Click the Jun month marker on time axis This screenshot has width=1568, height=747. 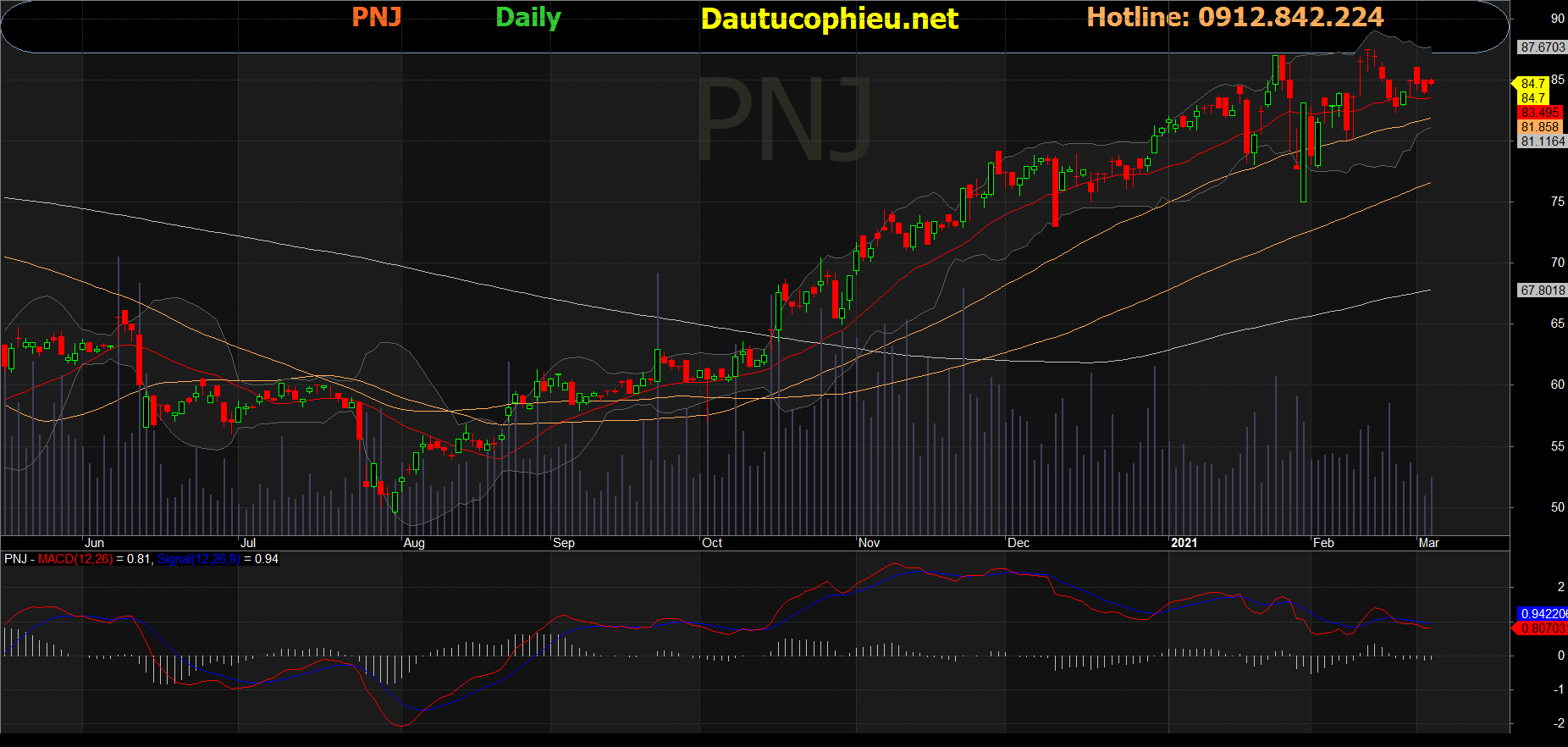95,543
